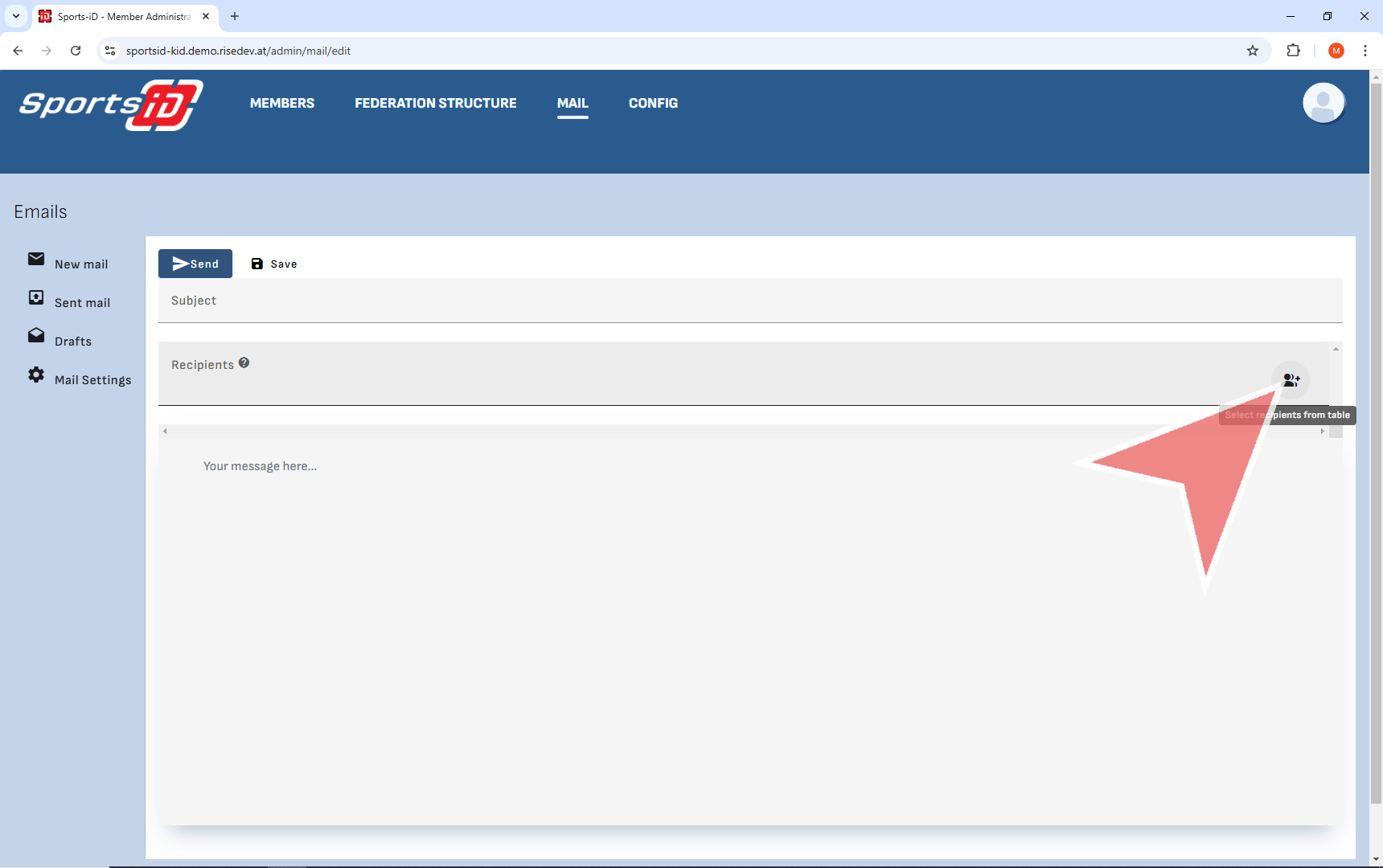Open the Members menu
Viewport: 1383px width, 868px height.
(x=282, y=103)
